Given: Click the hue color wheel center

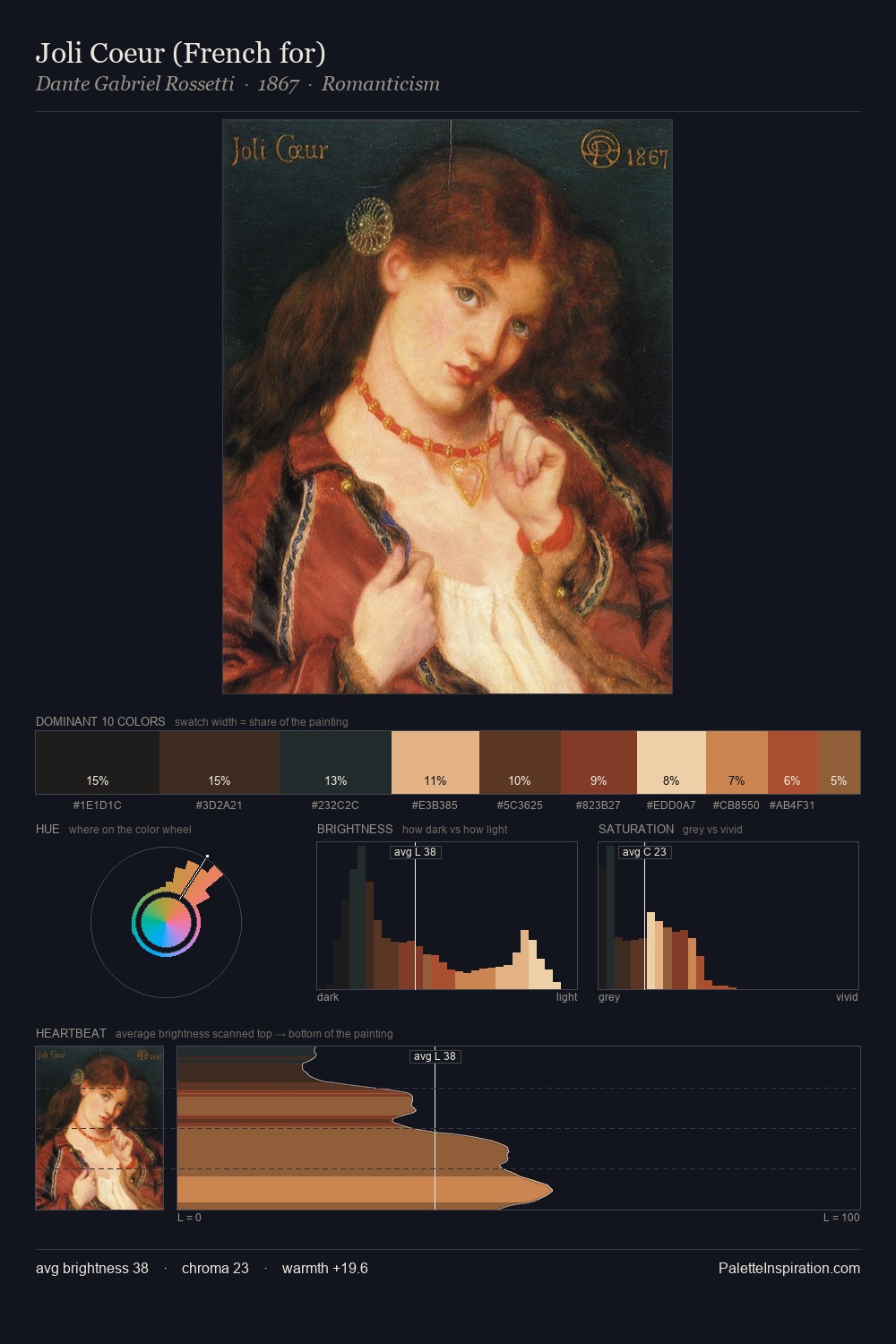Looking at the screenshot, I should point(166,922).
